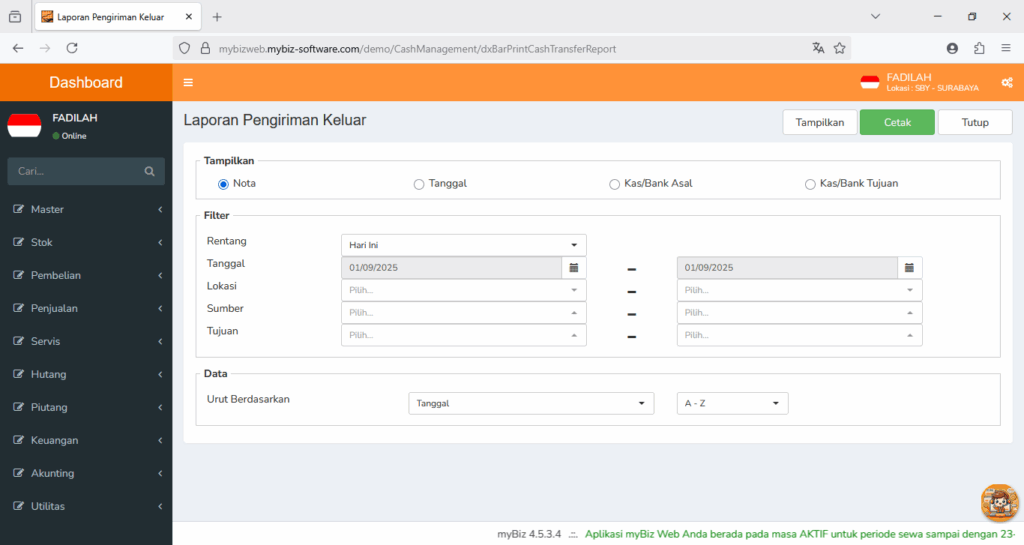This screenshot has width=1024, height=545.
Task: Expand the Penjualan sidebar menu
Action: 86,308
